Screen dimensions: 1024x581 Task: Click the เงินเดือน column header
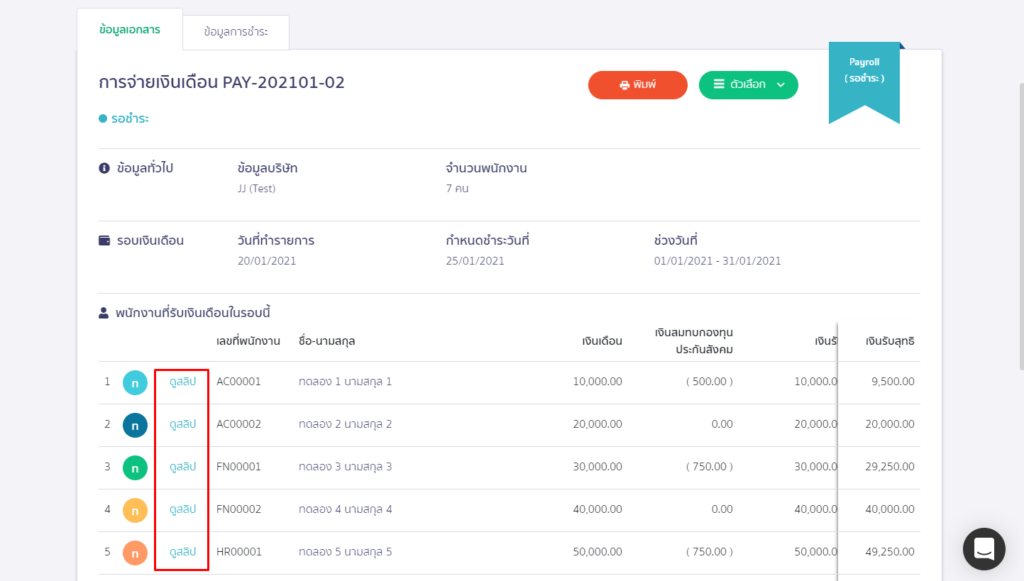pyautogui.click(x=602, y=341)
